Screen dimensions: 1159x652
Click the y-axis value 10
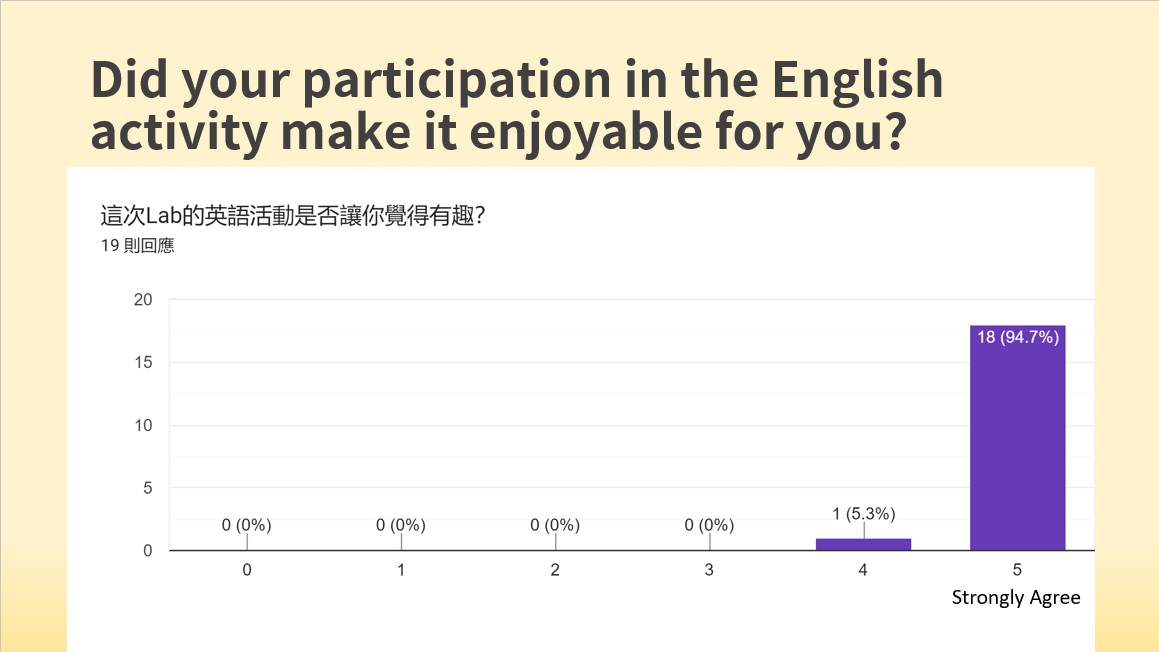[x=143, y=425]
